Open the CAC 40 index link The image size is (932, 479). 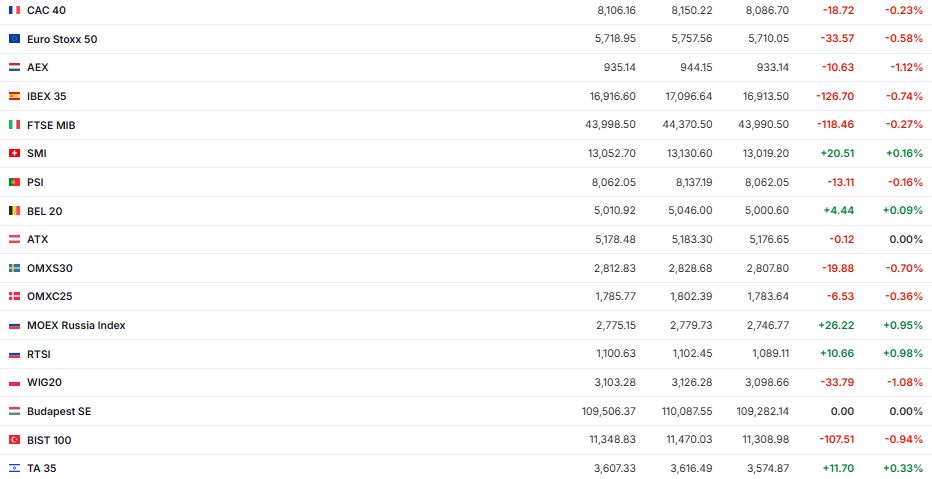(x=45, y=10)
